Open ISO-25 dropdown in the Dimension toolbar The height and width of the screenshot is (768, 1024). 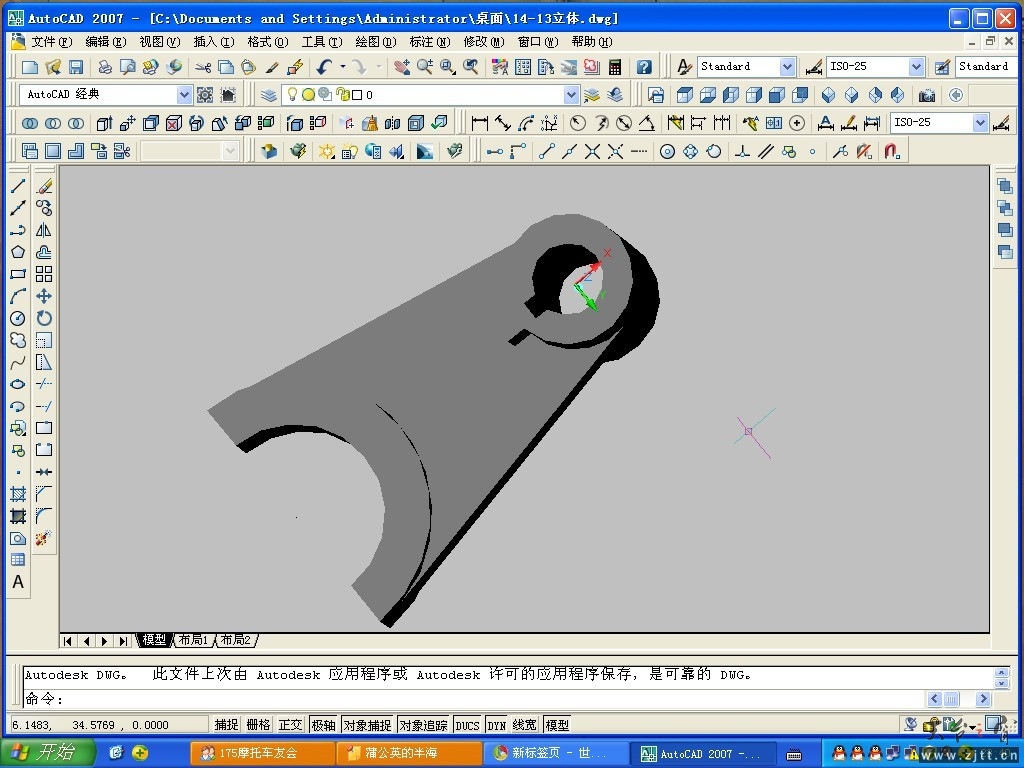(x=980, y=123)
